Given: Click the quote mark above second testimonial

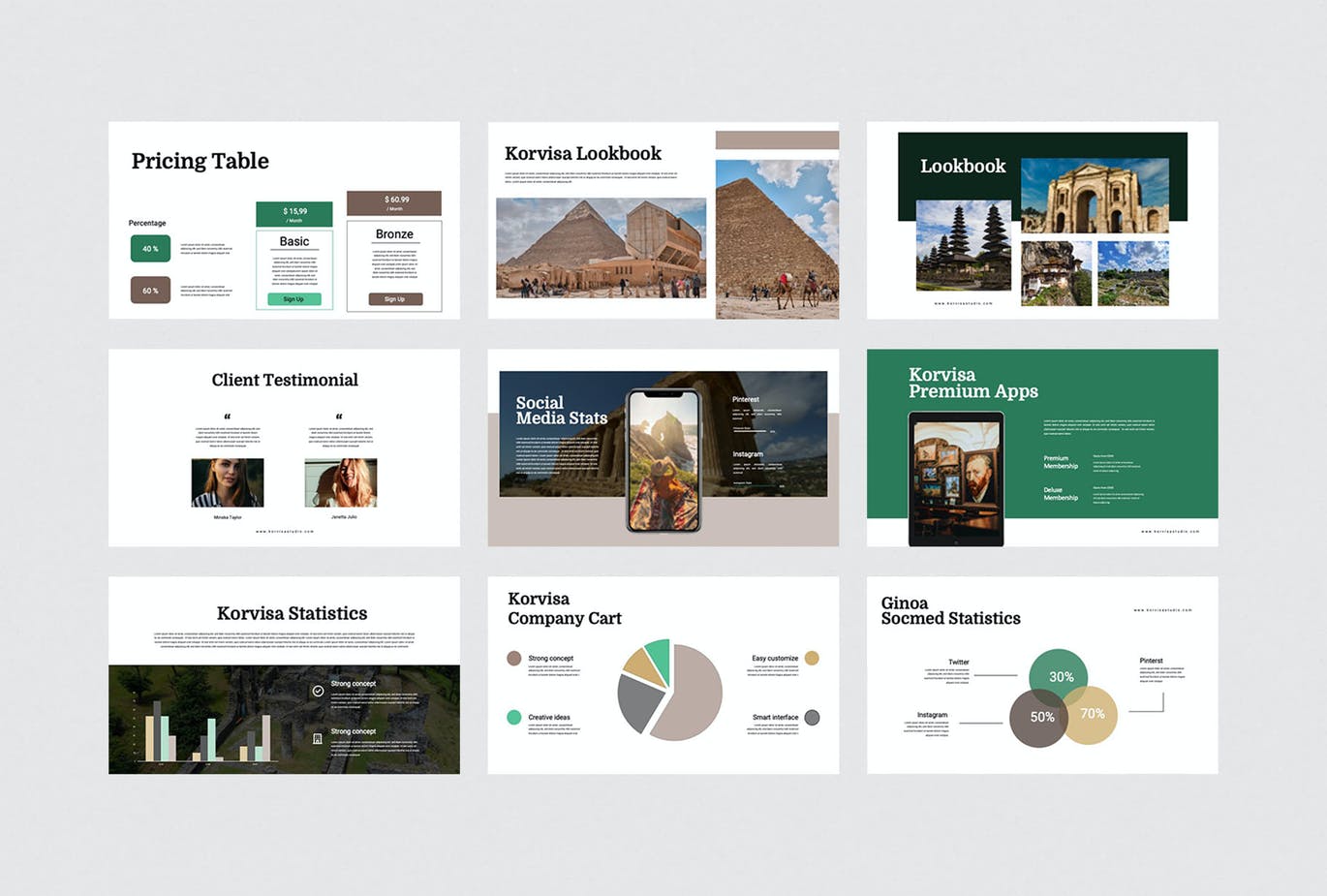Looking at the screenshot, I should 339,417.
